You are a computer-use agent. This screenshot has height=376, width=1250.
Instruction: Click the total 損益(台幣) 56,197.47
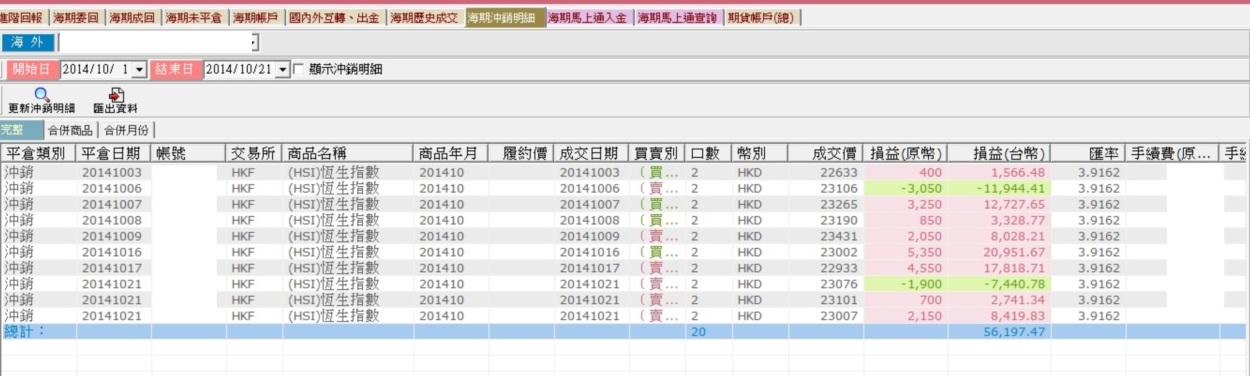(x=1013, y=332)
